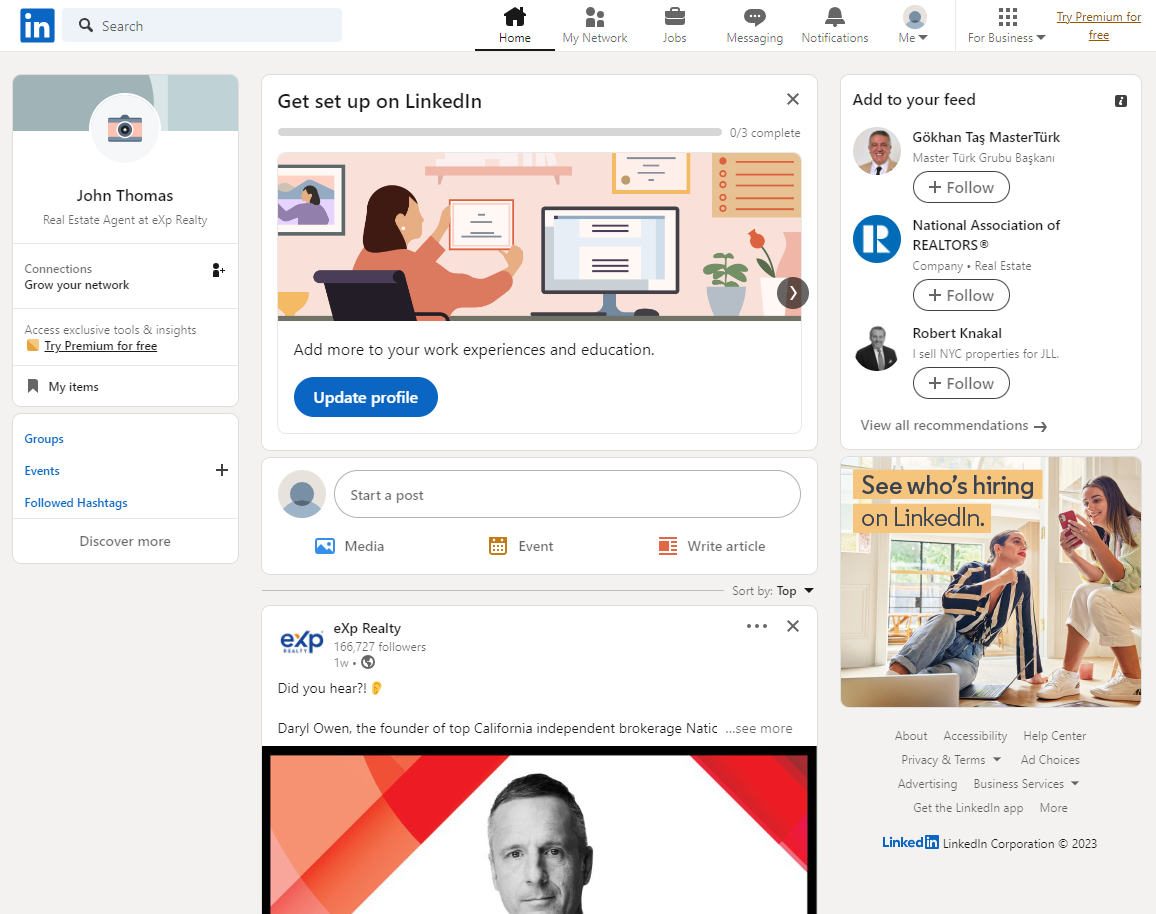Viewport: 1156px width, 914px height.
Task: Click the setup progress bar
Action: pyautogui.click(x=499, y=132)
